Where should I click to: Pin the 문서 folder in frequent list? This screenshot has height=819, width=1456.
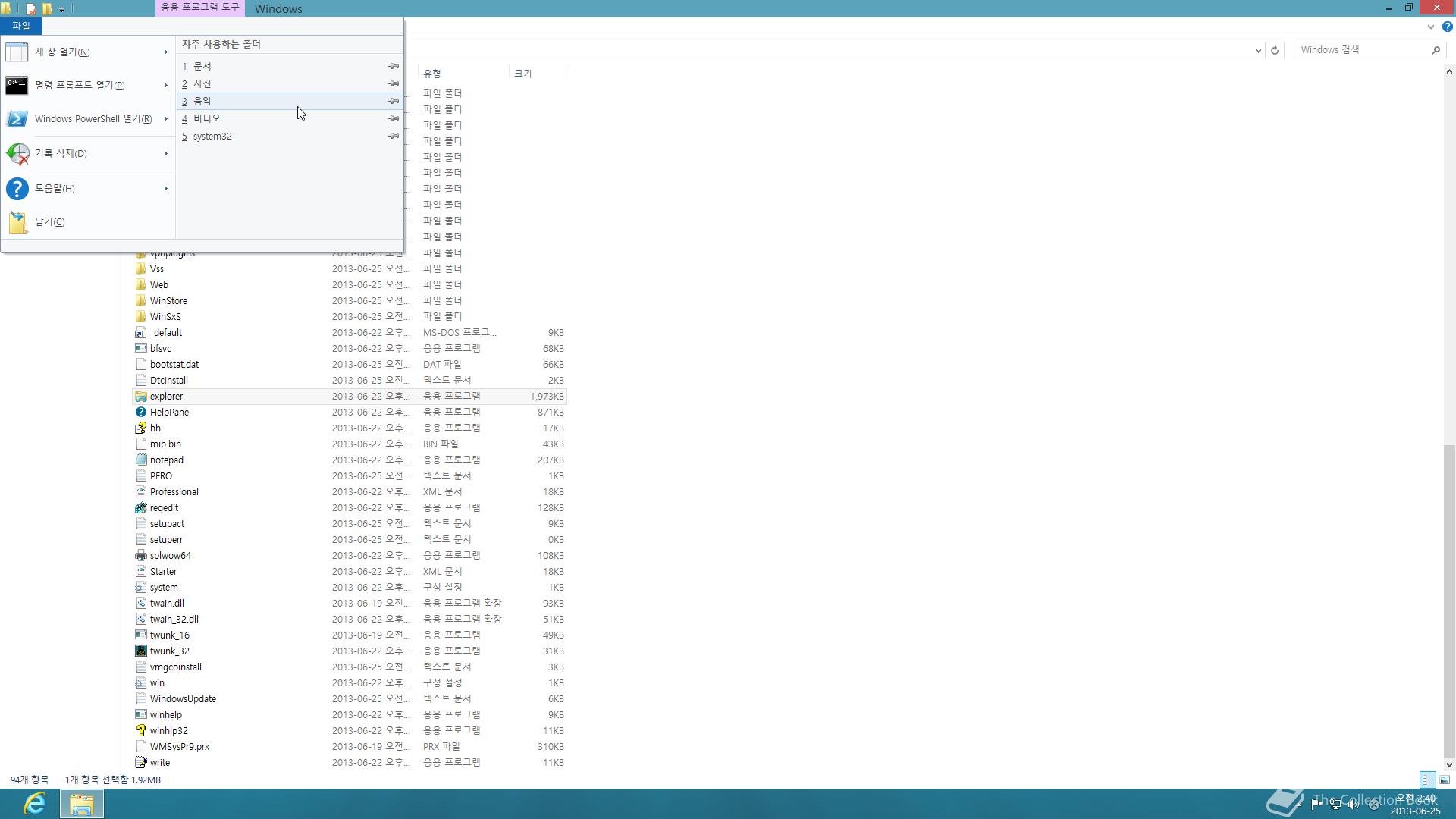[x=393, y=67]
